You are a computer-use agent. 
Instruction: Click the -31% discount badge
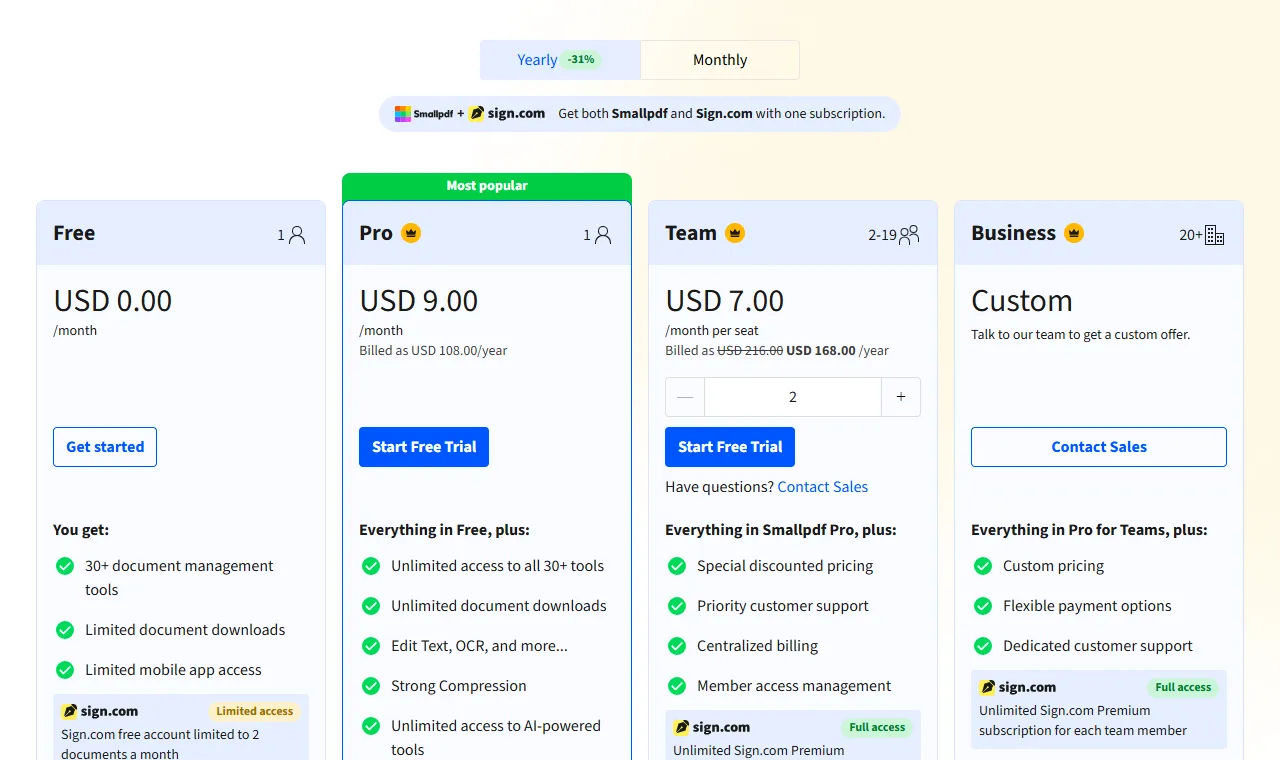coord(581,60)
